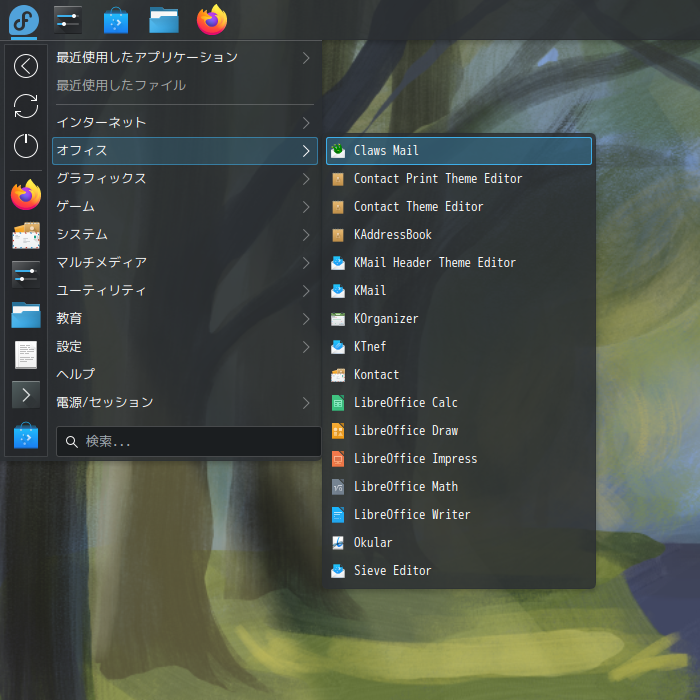Launch Sieve Editor
Image resolution: width=700 pixels, height=700 pixels.
click(x=459, y=571)
